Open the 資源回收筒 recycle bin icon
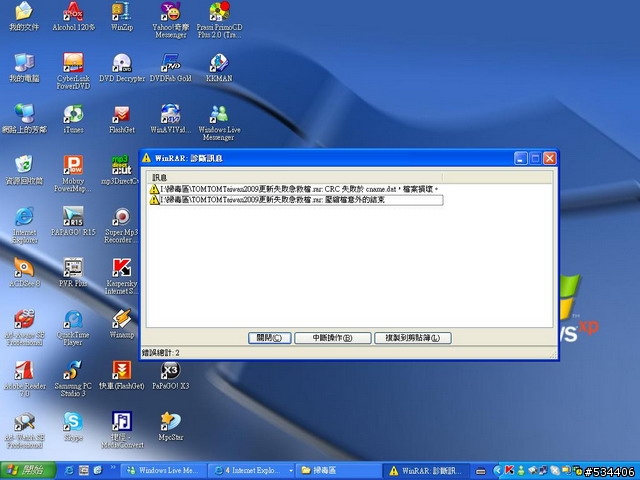This screenshot has height=480, width=640. coord(24,170)
